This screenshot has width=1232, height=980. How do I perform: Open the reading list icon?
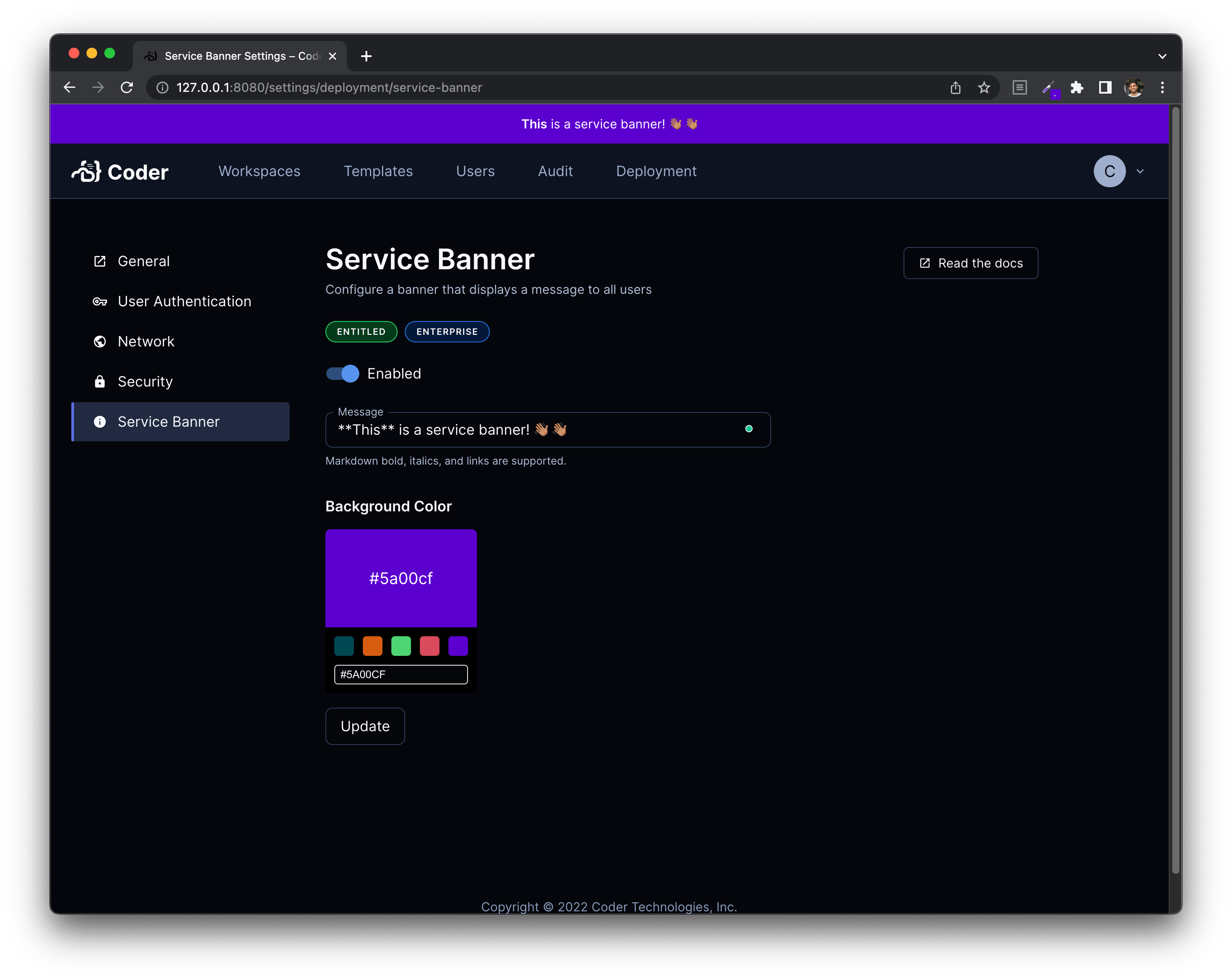pyautogui.click(x=1019, y=87)
